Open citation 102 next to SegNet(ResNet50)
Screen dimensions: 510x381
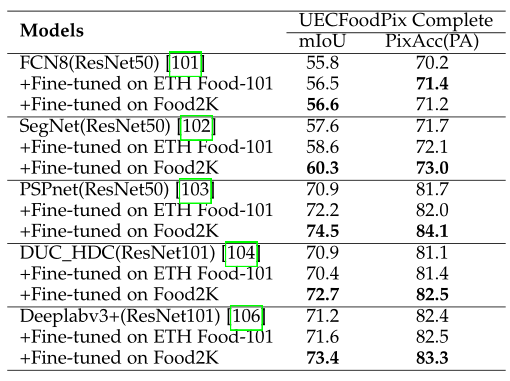click(197, 127)
